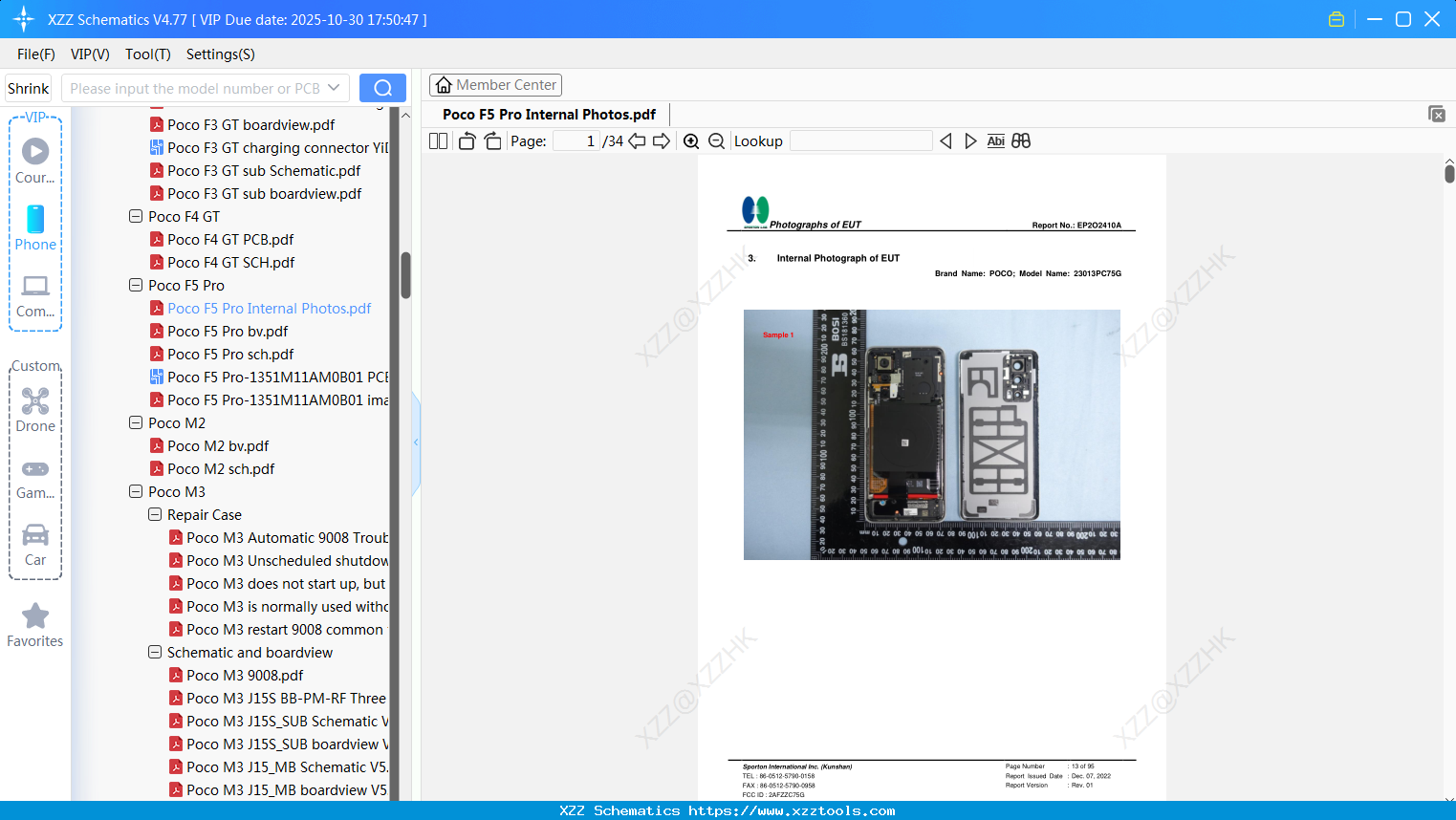Select the Poco F5 Pro Internal Photos.pdf tab
Viewport: 1456px width, 820px height.
pos(549,115)
